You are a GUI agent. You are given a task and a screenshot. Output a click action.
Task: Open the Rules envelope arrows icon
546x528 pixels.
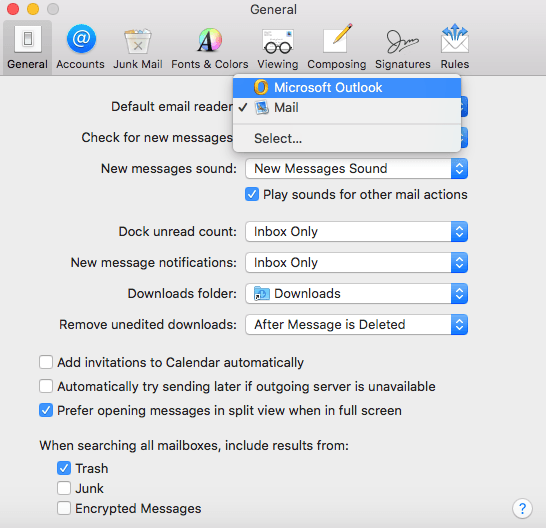[x=455, y=38]
